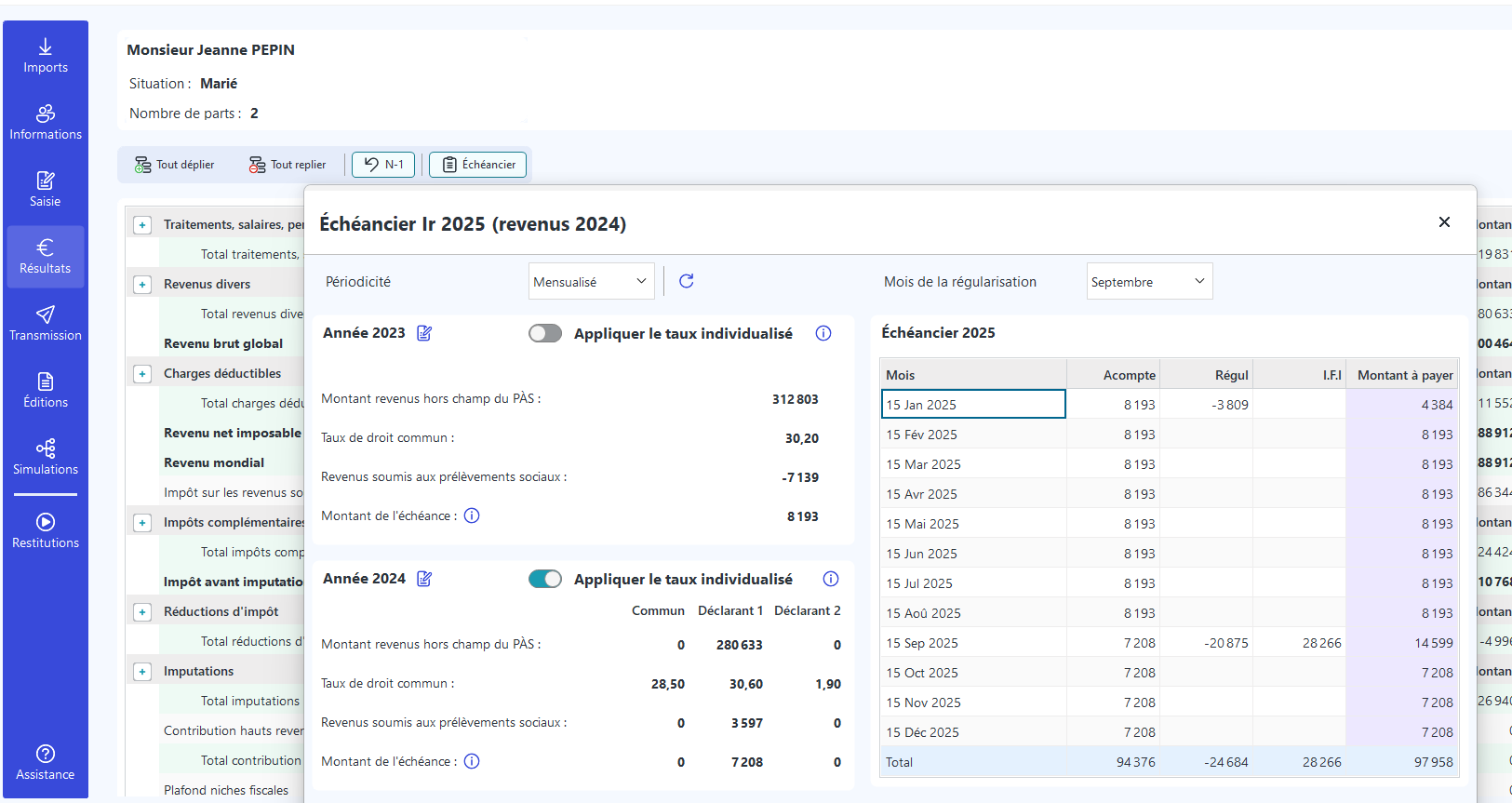This screenshot has height=803, width=1512.
Task: Edit Année 2023 with the pencil icon
Action: pos(424,333)
